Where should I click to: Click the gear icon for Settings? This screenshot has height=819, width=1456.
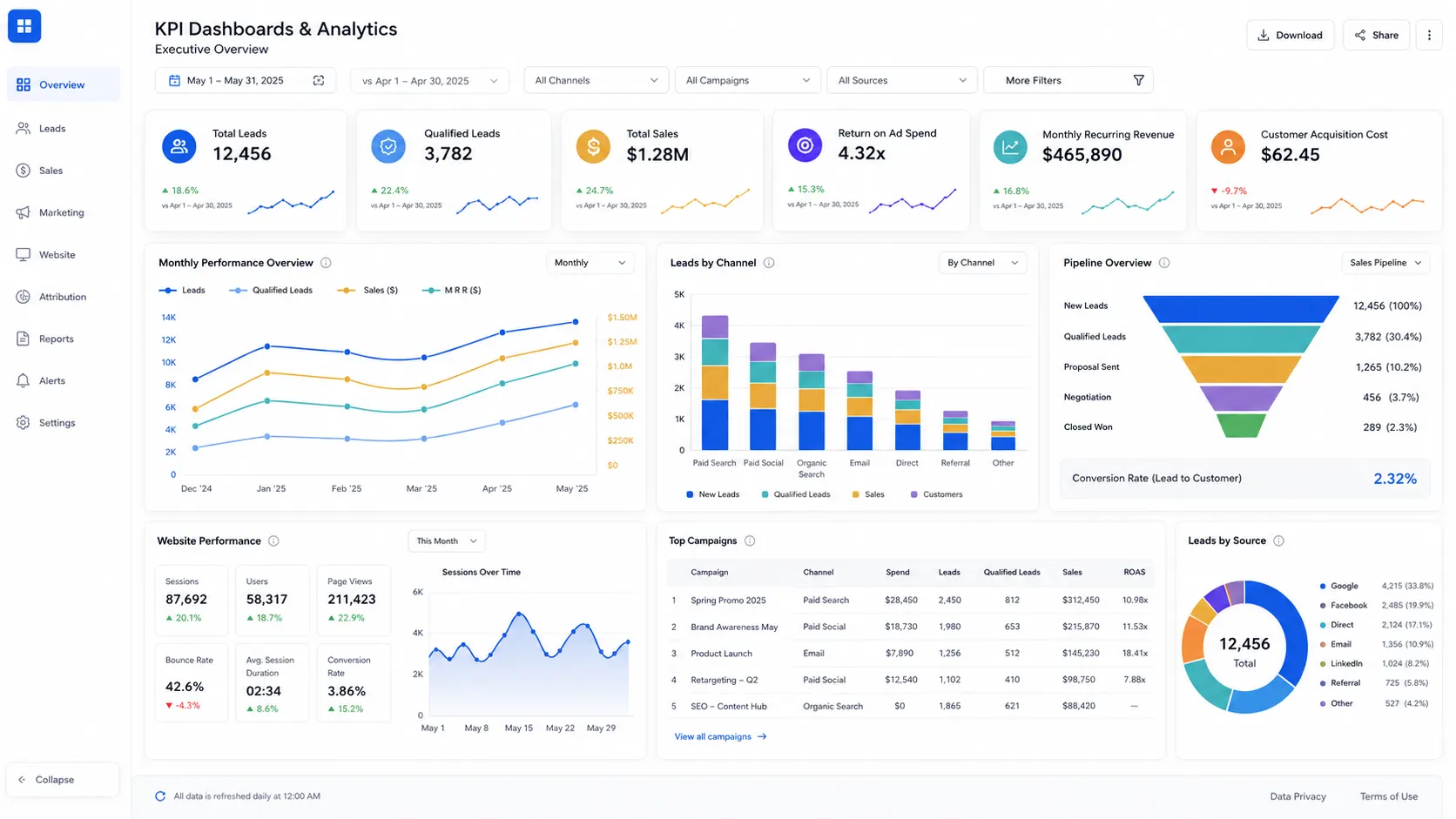pyautogui.click(x=24, y=422)
